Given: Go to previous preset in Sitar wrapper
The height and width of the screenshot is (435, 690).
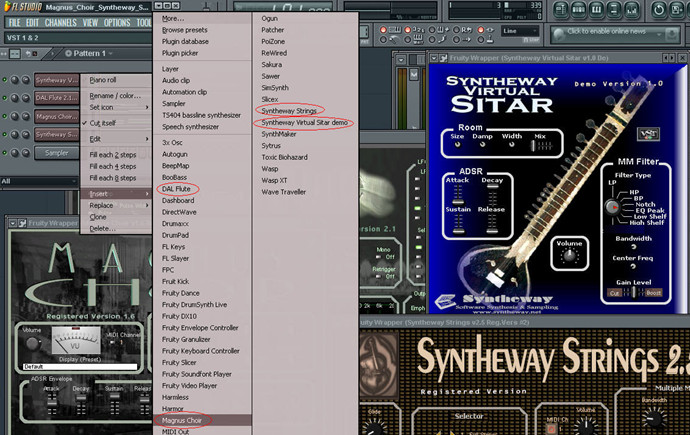Looking at the screenshot, I should (665, 58).
